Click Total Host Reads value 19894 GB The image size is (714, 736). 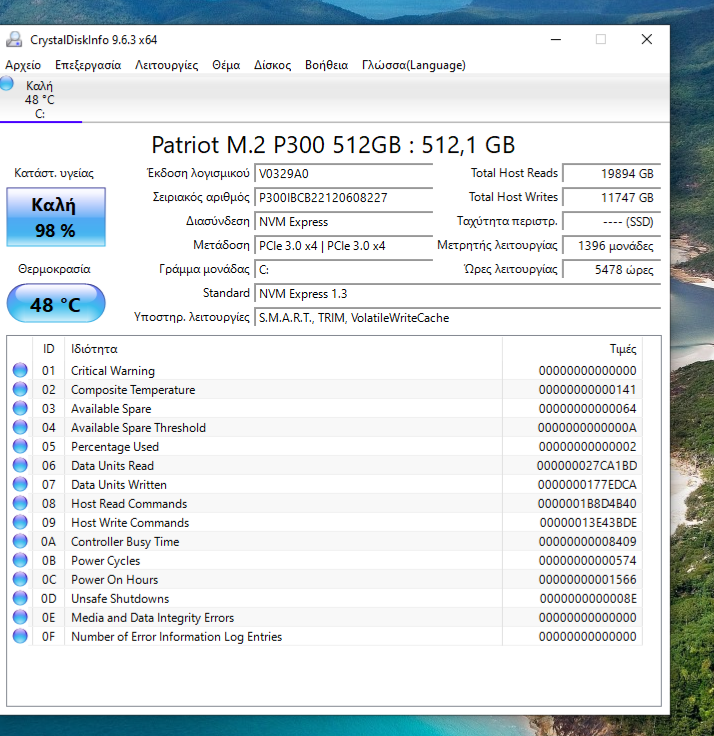click(x=612, y=174)
